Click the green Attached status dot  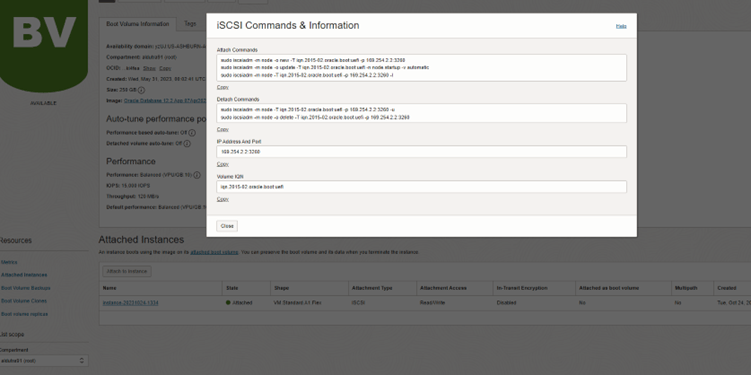point(228,303)
